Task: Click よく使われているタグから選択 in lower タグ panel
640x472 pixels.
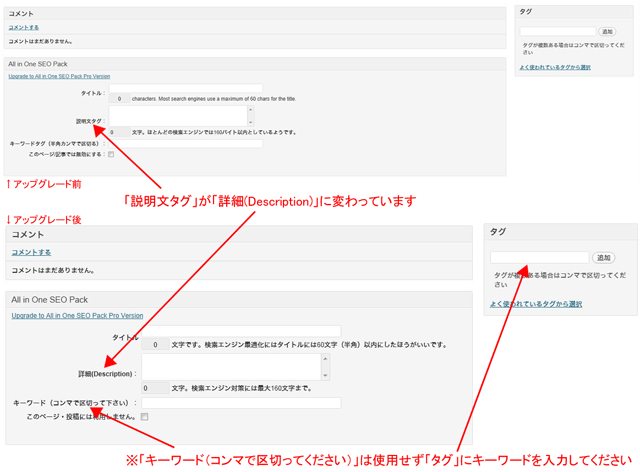Action: (x=536, y=304)
